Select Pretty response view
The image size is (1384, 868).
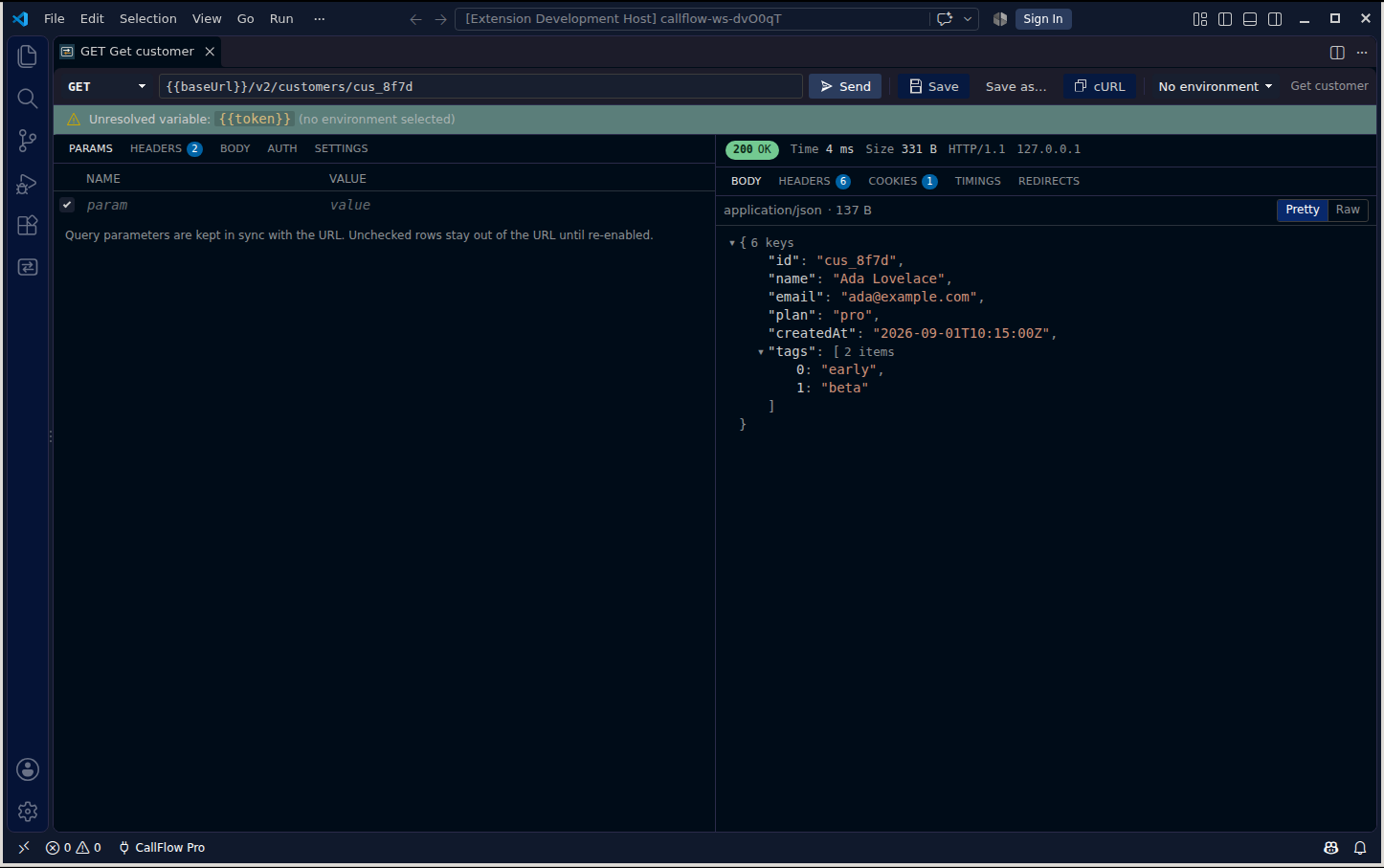(1303, 210)
